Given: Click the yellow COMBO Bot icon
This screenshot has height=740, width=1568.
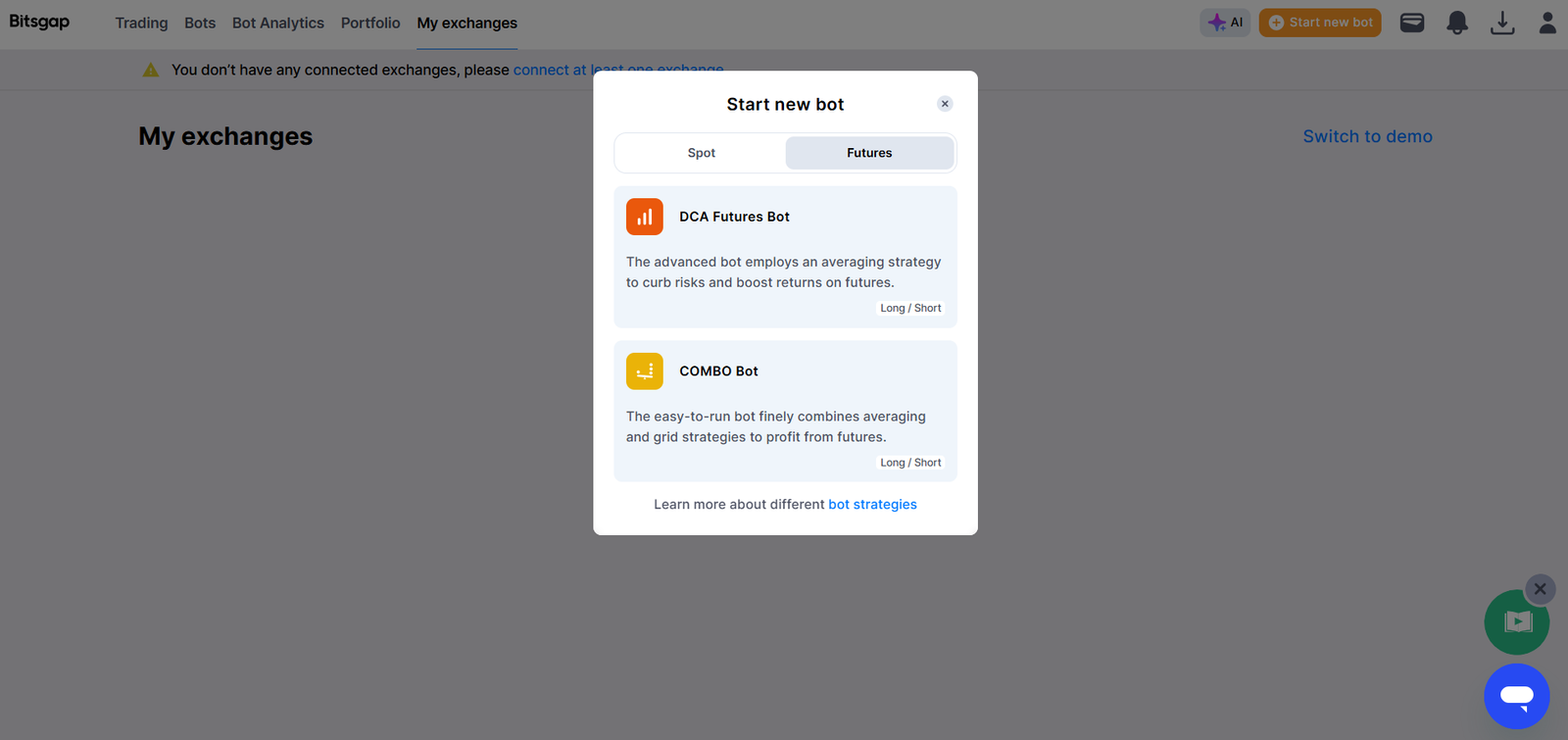Looking at the screenshot, I should 644,371.
